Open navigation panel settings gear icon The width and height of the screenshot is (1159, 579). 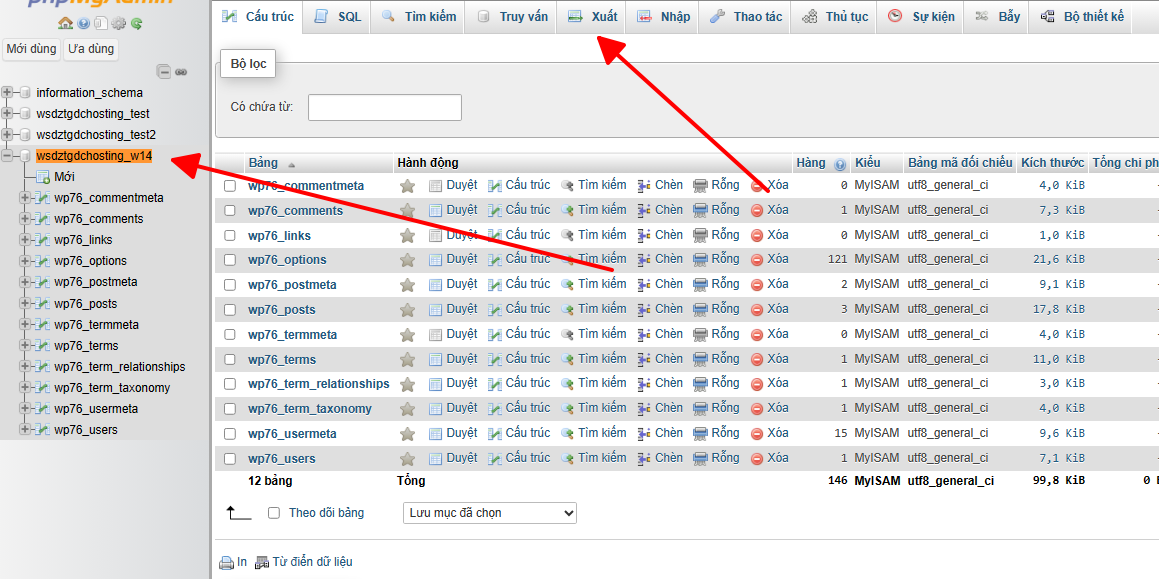[x=118, y=23]
